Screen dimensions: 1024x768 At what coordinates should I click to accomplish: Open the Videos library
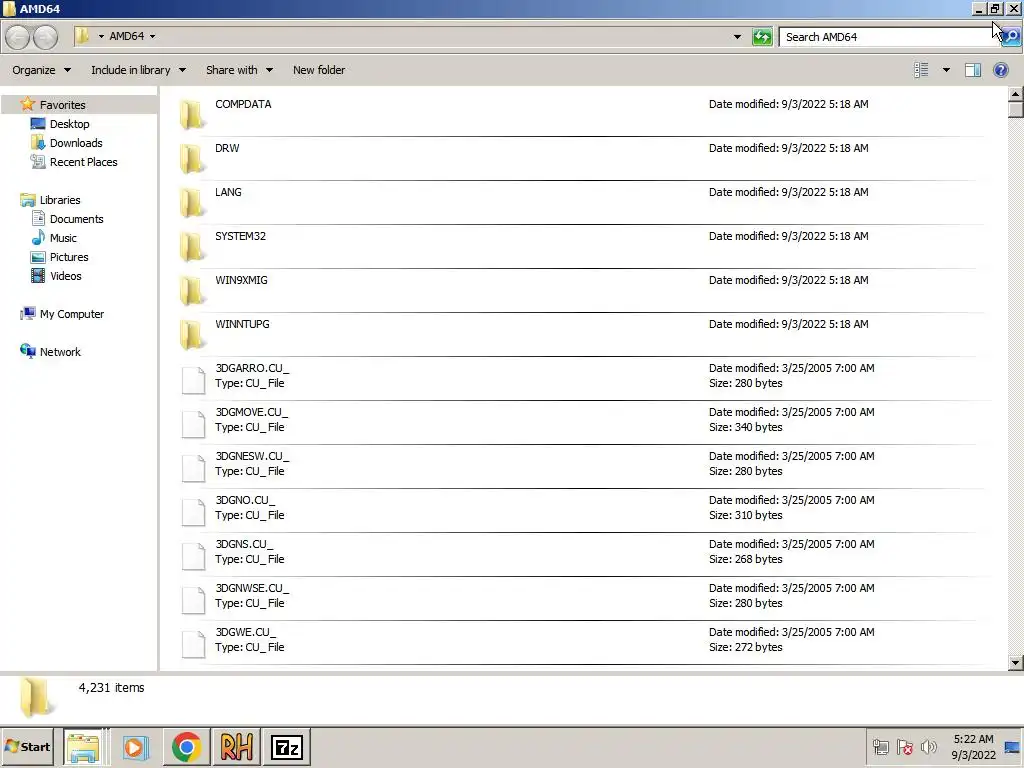click(x=65, y=276)
